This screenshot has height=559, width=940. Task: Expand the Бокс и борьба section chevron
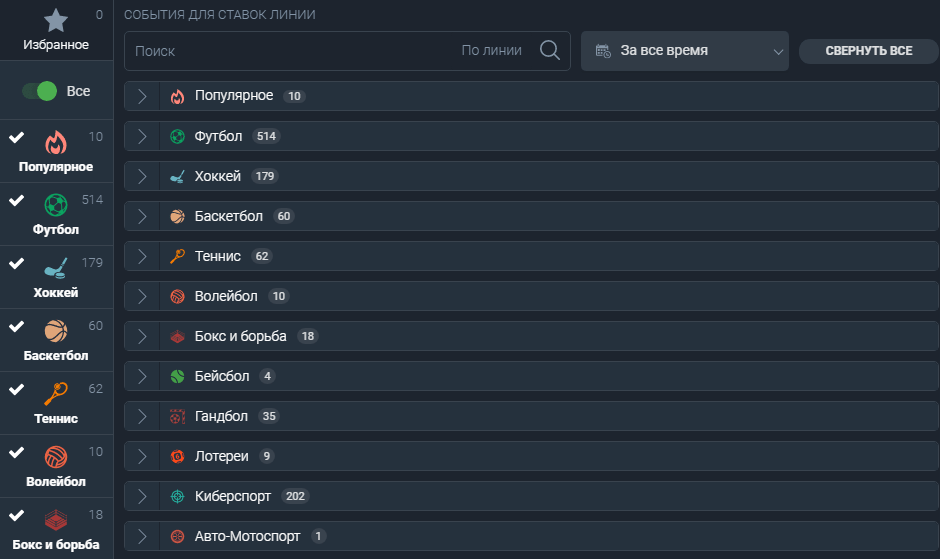pyautogui.click(x=142, y=336)
